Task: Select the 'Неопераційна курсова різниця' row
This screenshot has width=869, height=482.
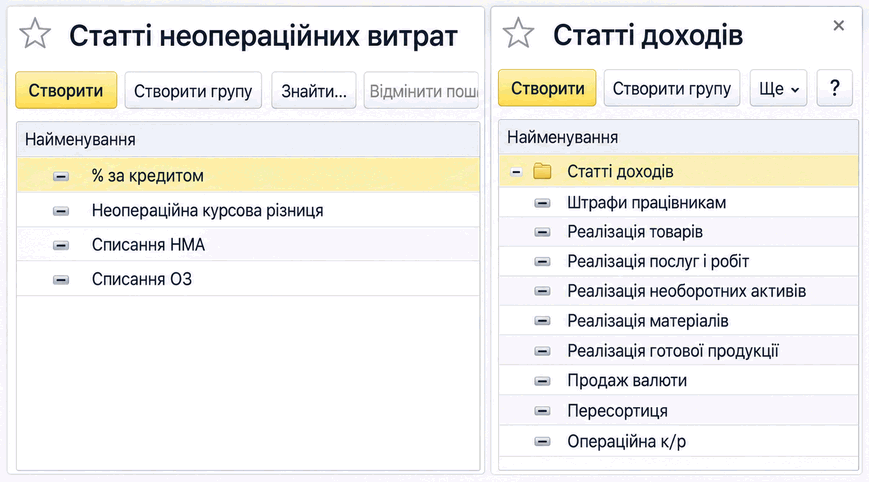Action: 248,211
